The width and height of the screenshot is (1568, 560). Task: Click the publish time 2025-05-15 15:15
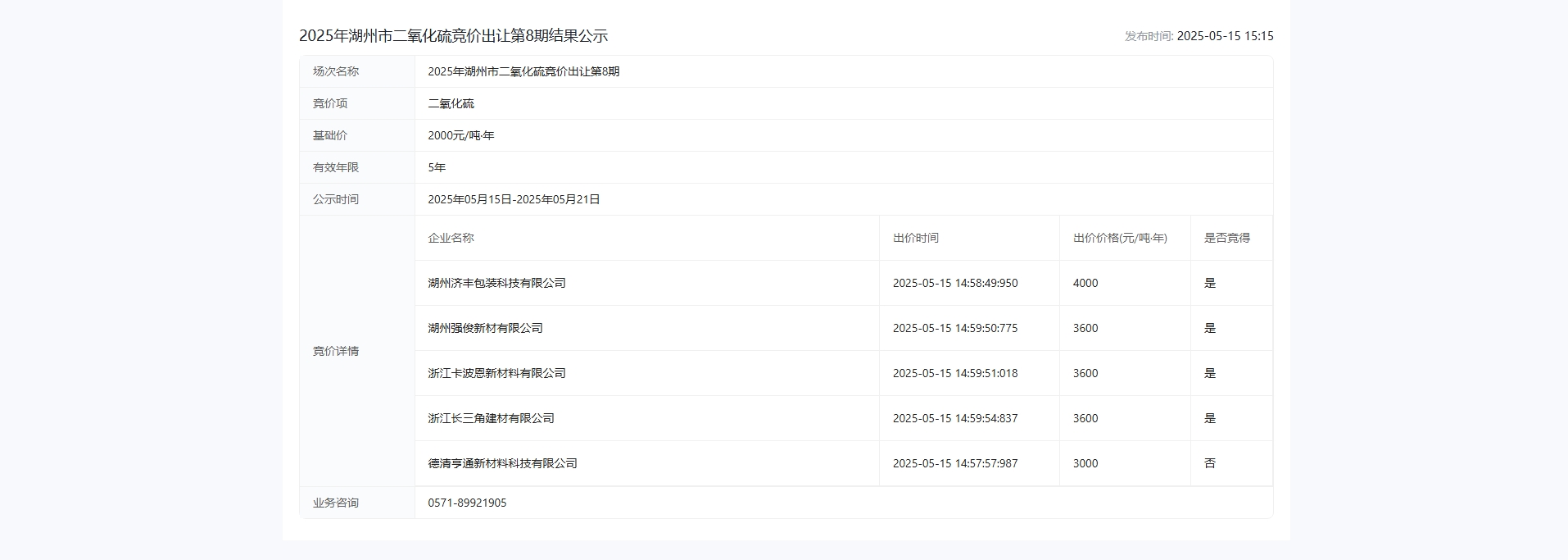1225,36
